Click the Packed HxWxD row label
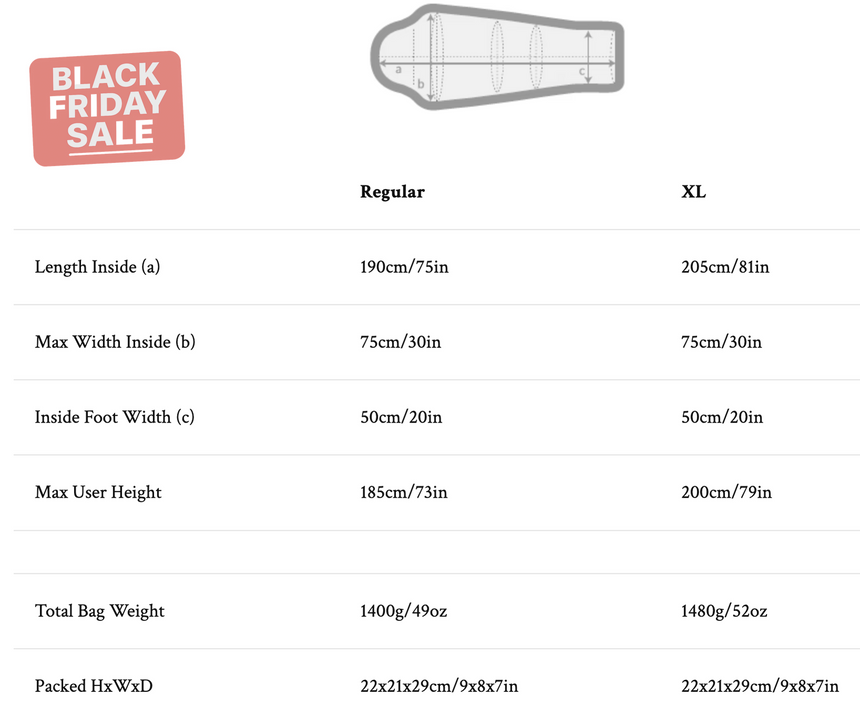The width and height of the screenshot is (860, 727). pyautogui.click(x=94, y=686)
